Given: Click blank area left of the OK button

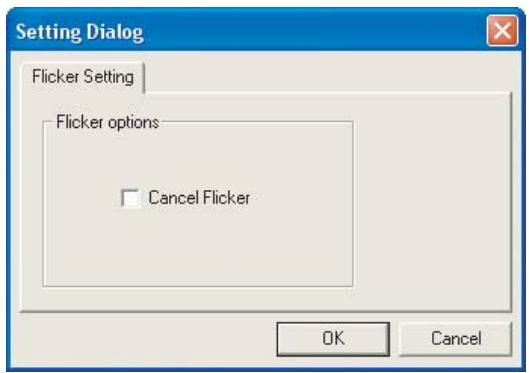Looking at the screenshot, I should (145, 339).
